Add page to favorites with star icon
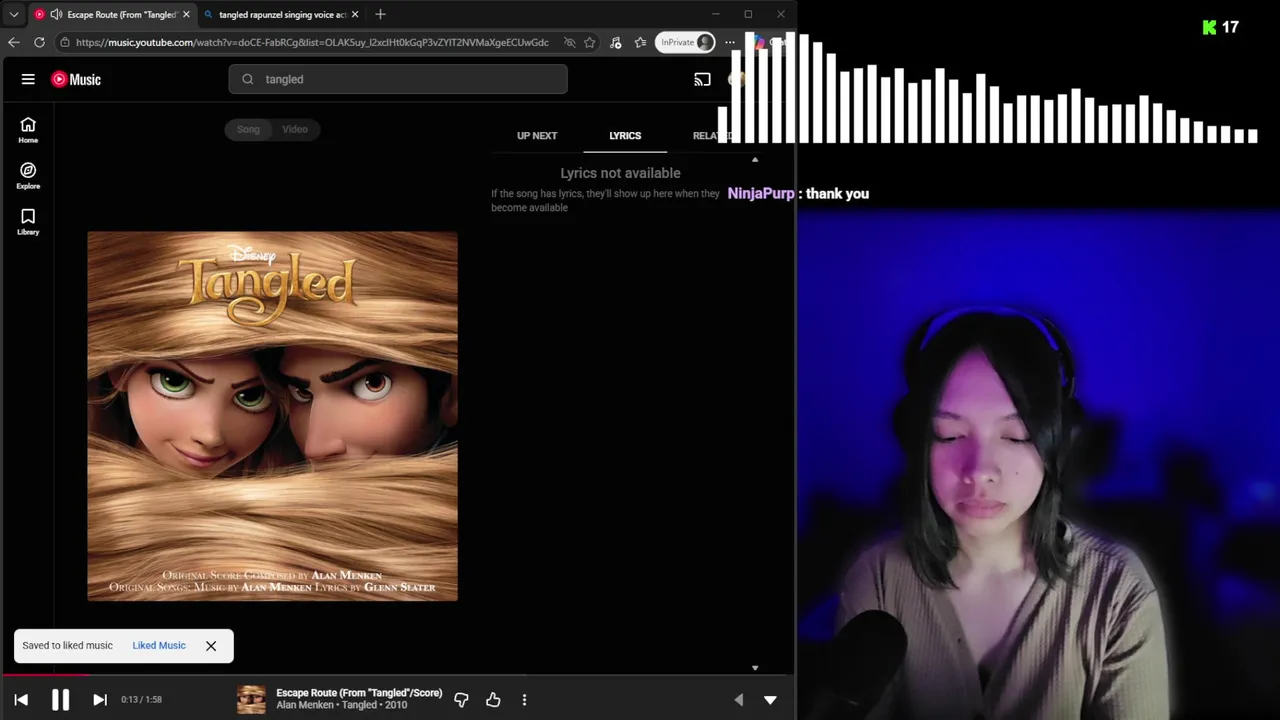 [x=590, y=42]
